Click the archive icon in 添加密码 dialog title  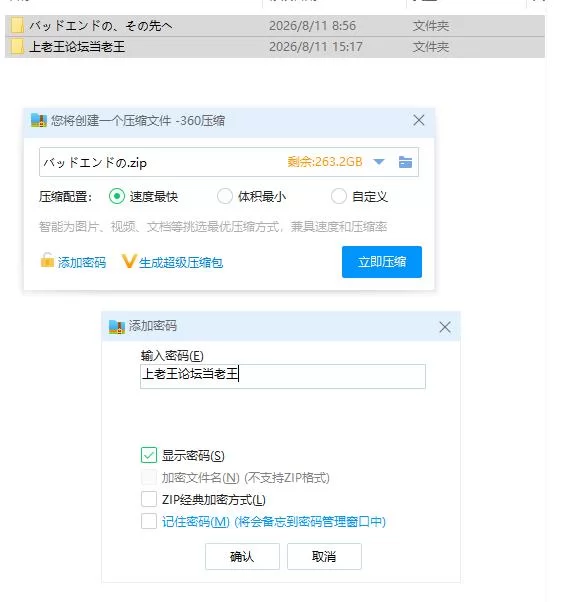[x=117, y=326]
